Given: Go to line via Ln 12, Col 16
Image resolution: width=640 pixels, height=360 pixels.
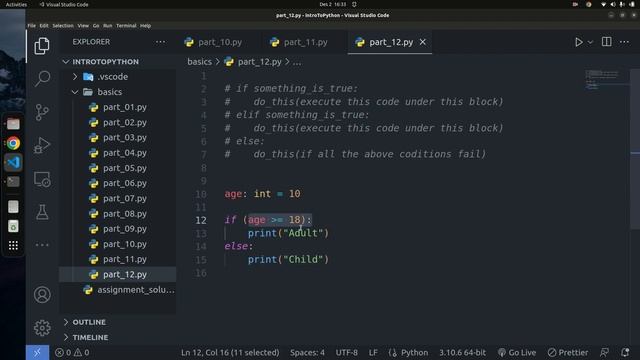Looking at the screenshot, I should [x=230, y=352].
